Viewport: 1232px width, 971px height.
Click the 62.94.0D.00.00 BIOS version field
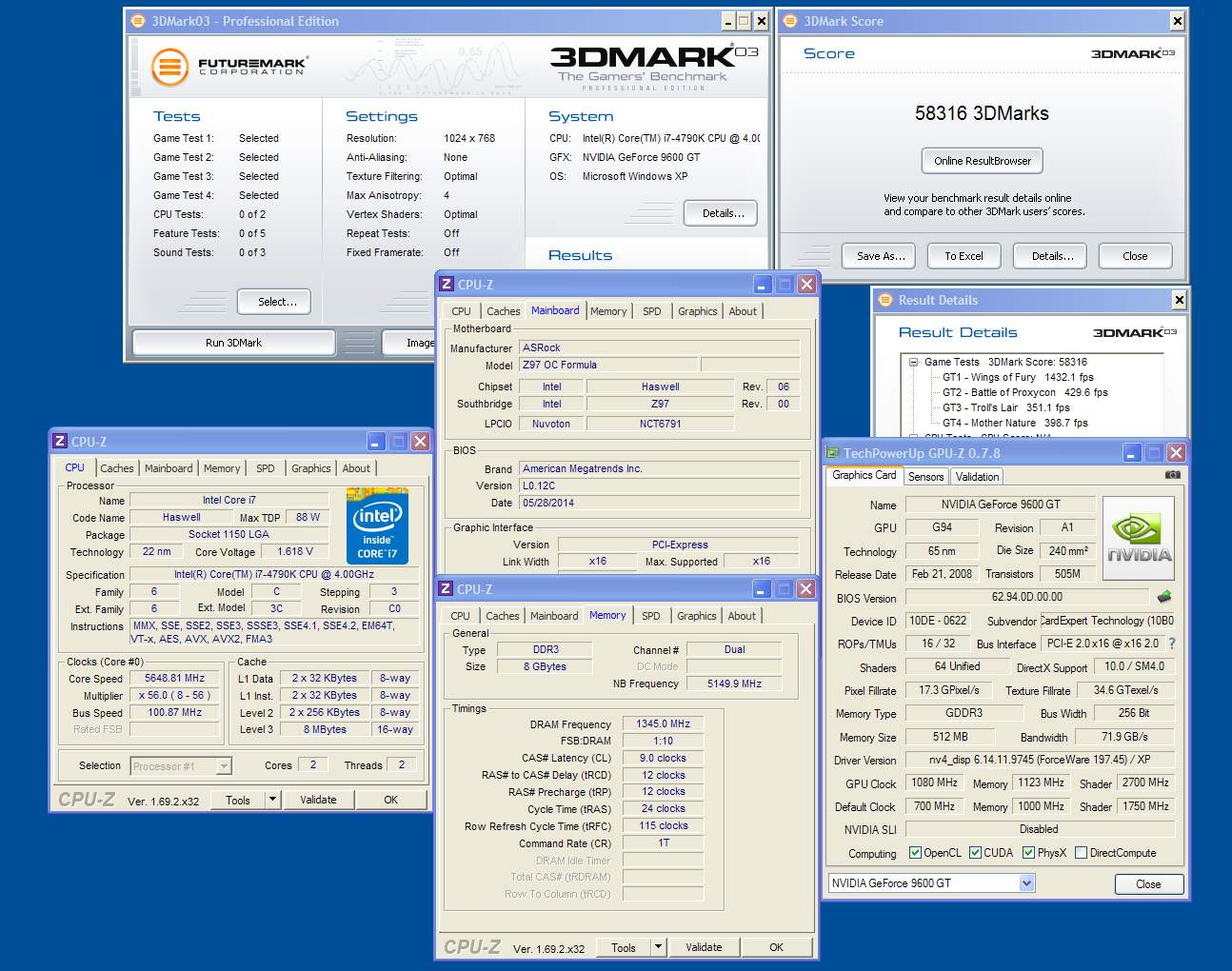[1026, 597]
